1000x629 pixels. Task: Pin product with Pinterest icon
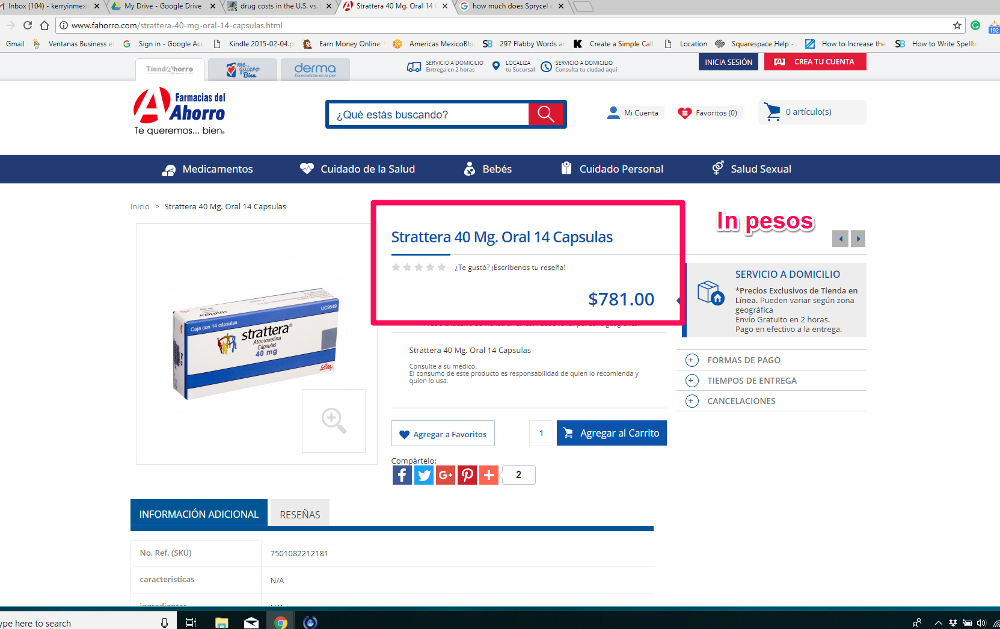pos(467,475)
